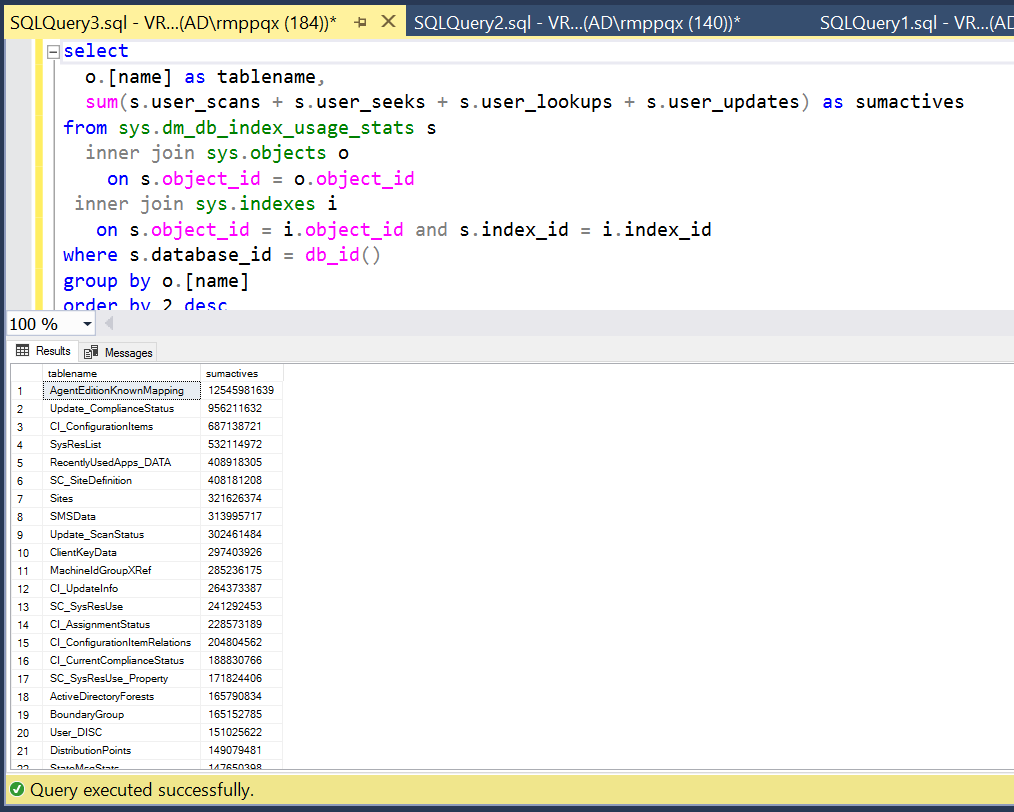
Task: Click the Results grid icon beside Results label
Action: (20, 351)
